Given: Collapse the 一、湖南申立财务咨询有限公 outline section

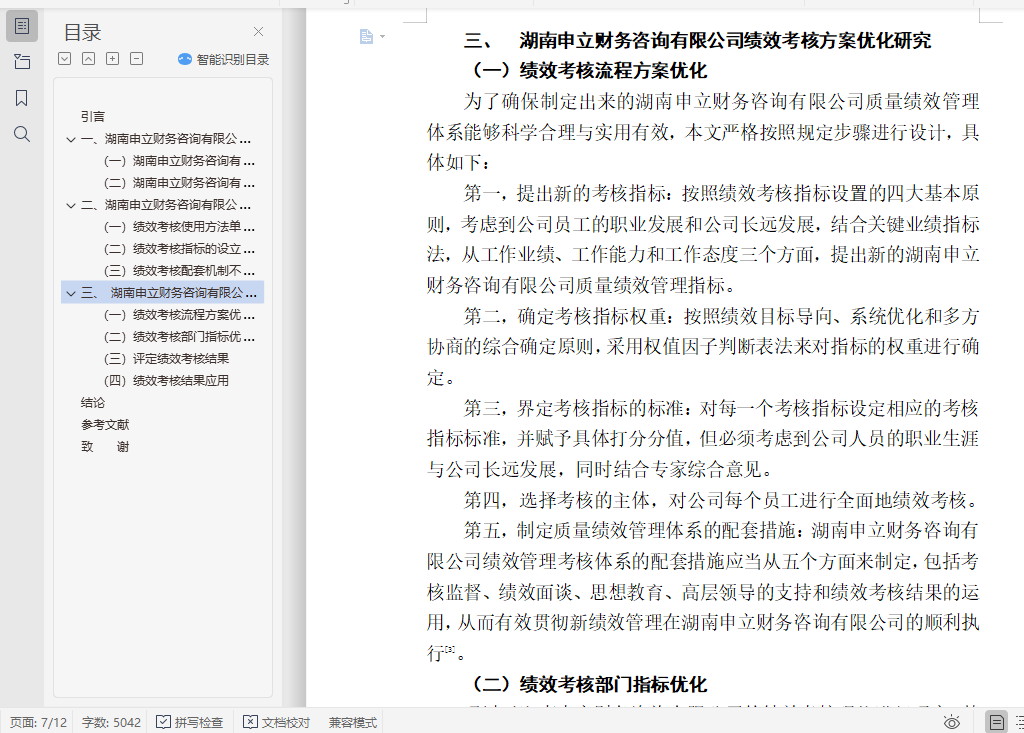Looking at the screenshot, I should (71, 139).
